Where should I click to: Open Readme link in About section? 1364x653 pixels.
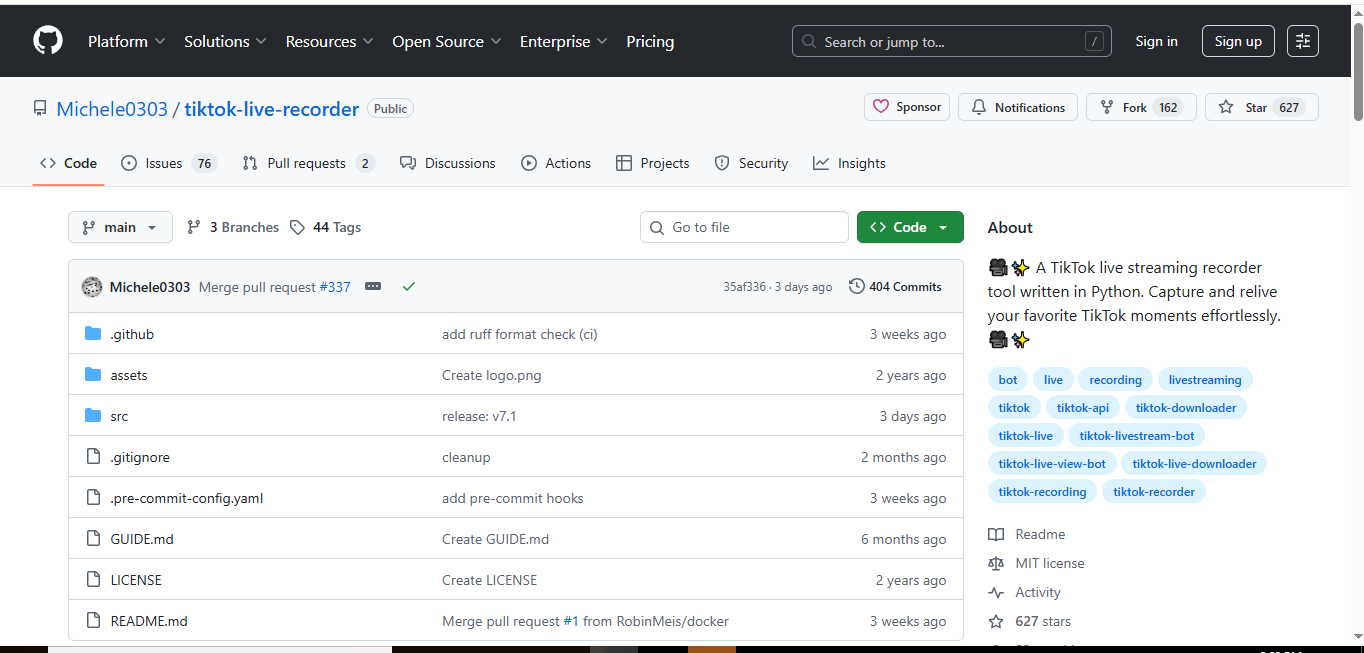pyautogui.click(x=1027, y=534)
